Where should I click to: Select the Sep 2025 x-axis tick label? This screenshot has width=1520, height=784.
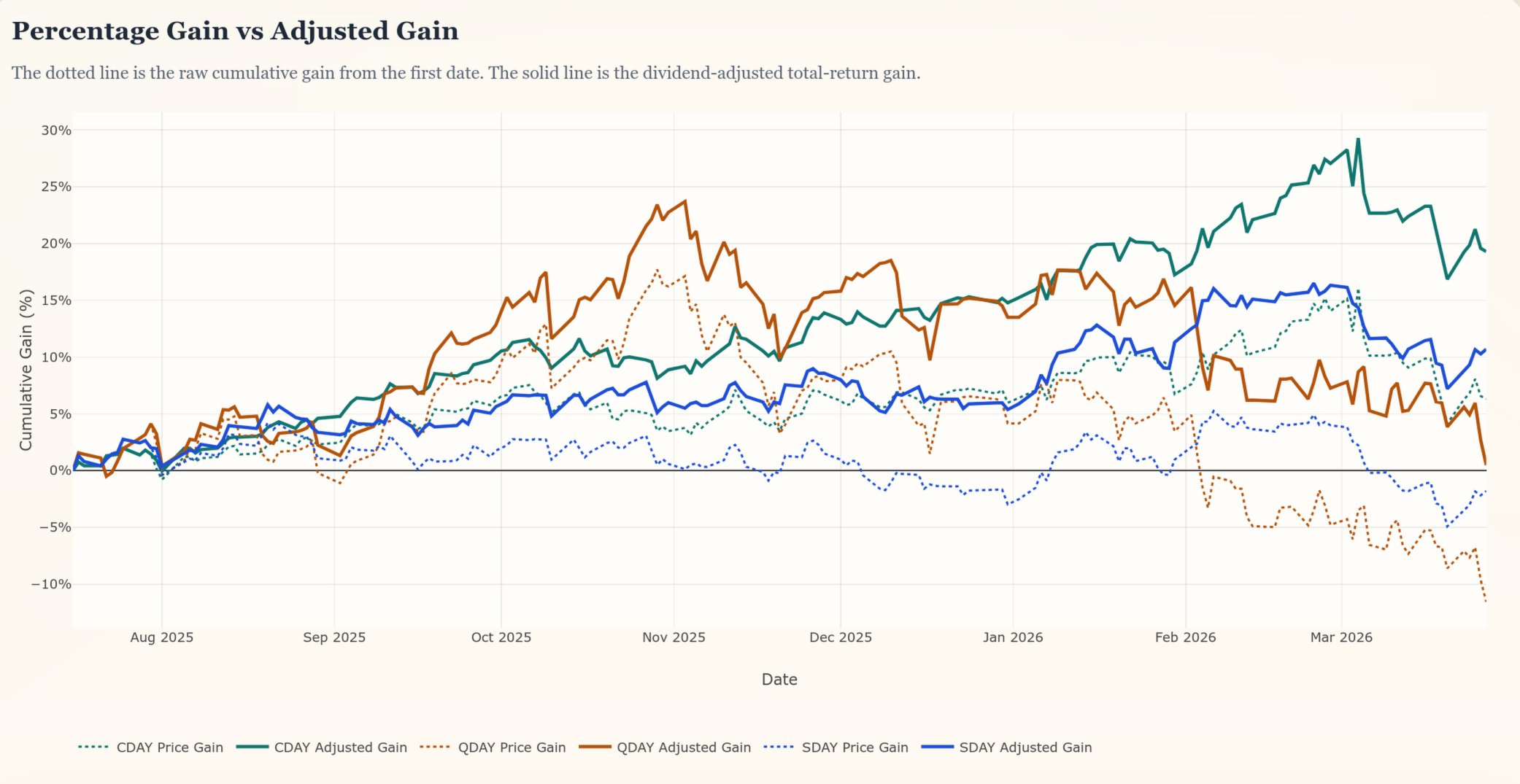pos(334,637)
